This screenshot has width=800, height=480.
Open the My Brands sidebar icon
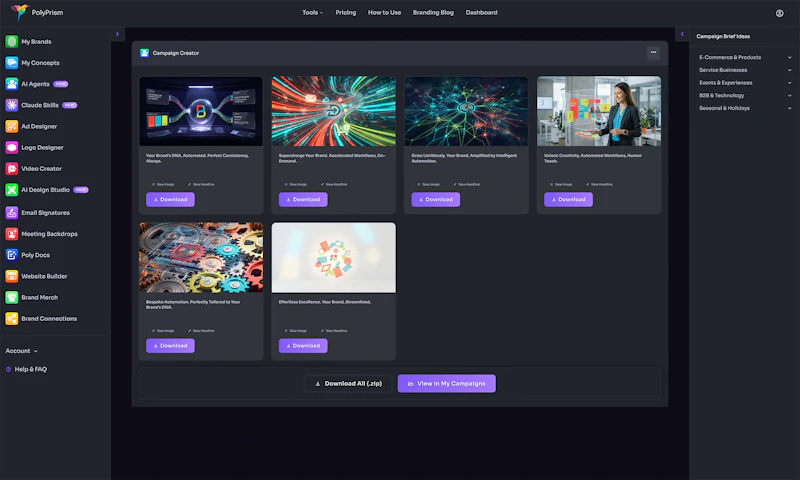pyautogui.click(x=11, y=41)
